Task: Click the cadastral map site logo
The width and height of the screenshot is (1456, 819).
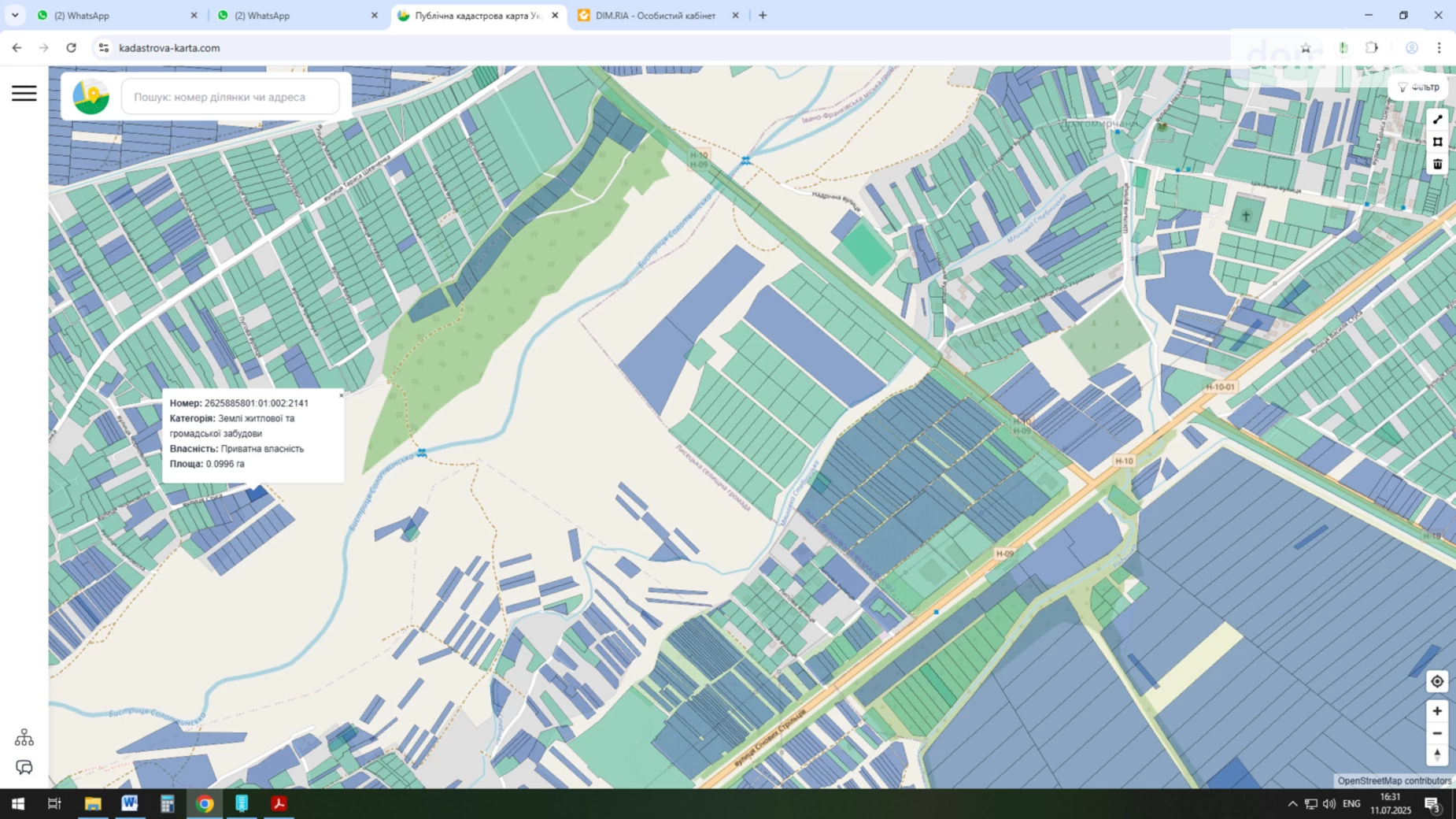Action: point(91,97)
